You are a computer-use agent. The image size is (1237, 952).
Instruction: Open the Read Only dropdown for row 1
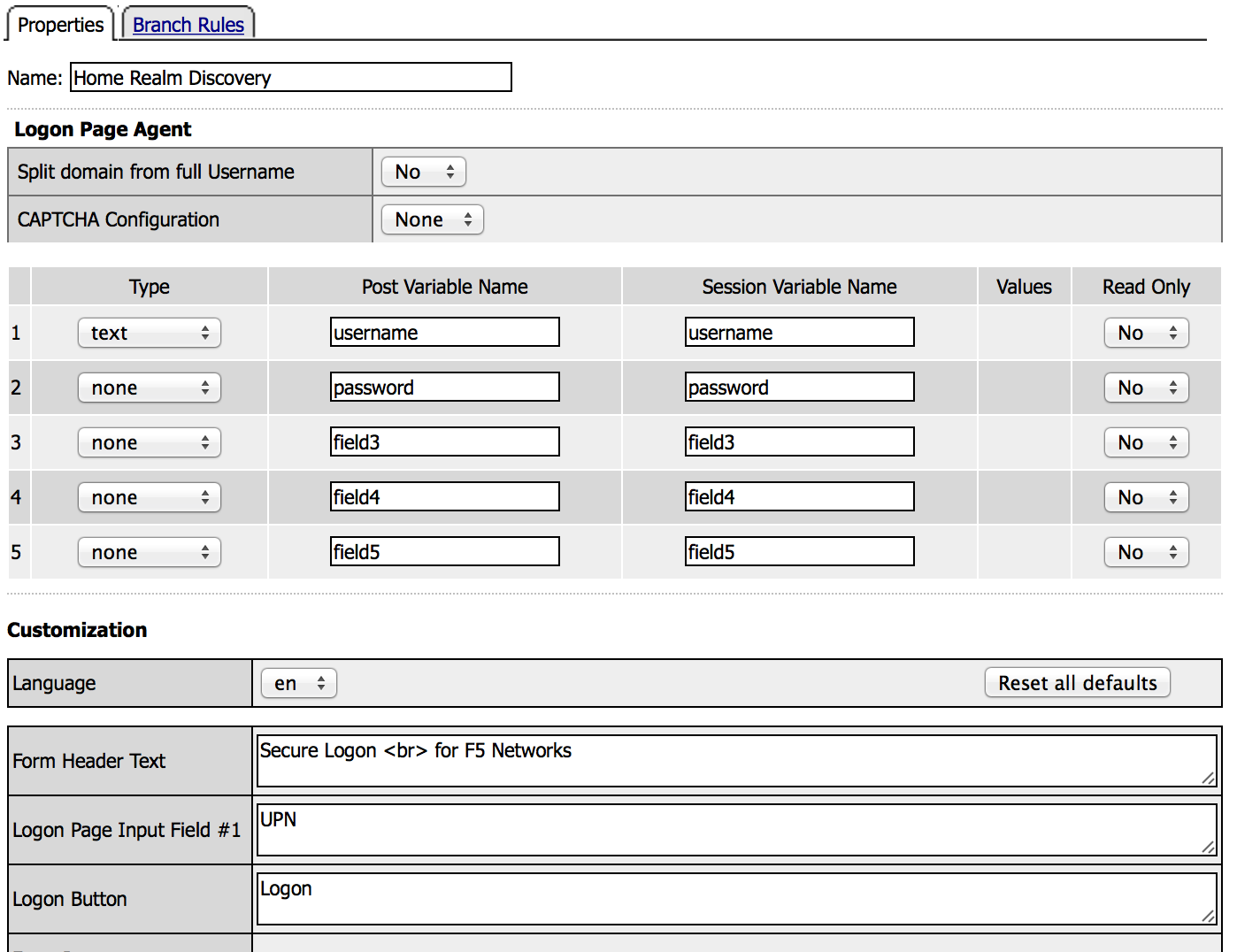tap(1146, 333)
